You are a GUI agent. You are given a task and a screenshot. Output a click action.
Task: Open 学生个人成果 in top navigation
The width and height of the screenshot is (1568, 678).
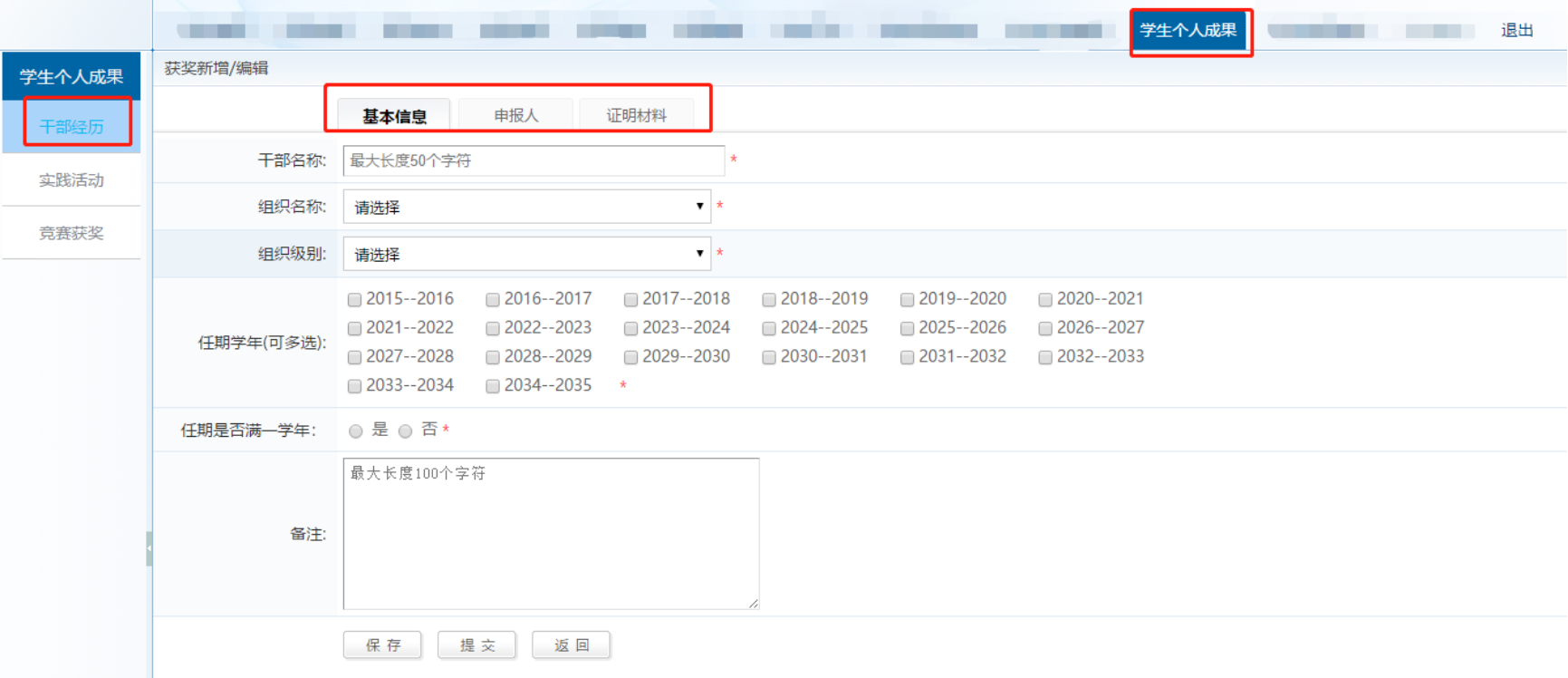tap(1188, 31)
